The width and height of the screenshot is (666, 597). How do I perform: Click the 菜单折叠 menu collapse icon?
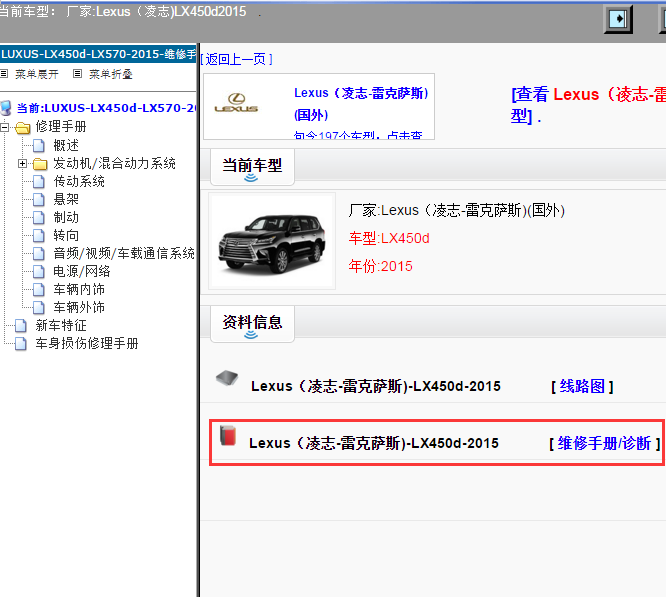[x=77, y=74]
